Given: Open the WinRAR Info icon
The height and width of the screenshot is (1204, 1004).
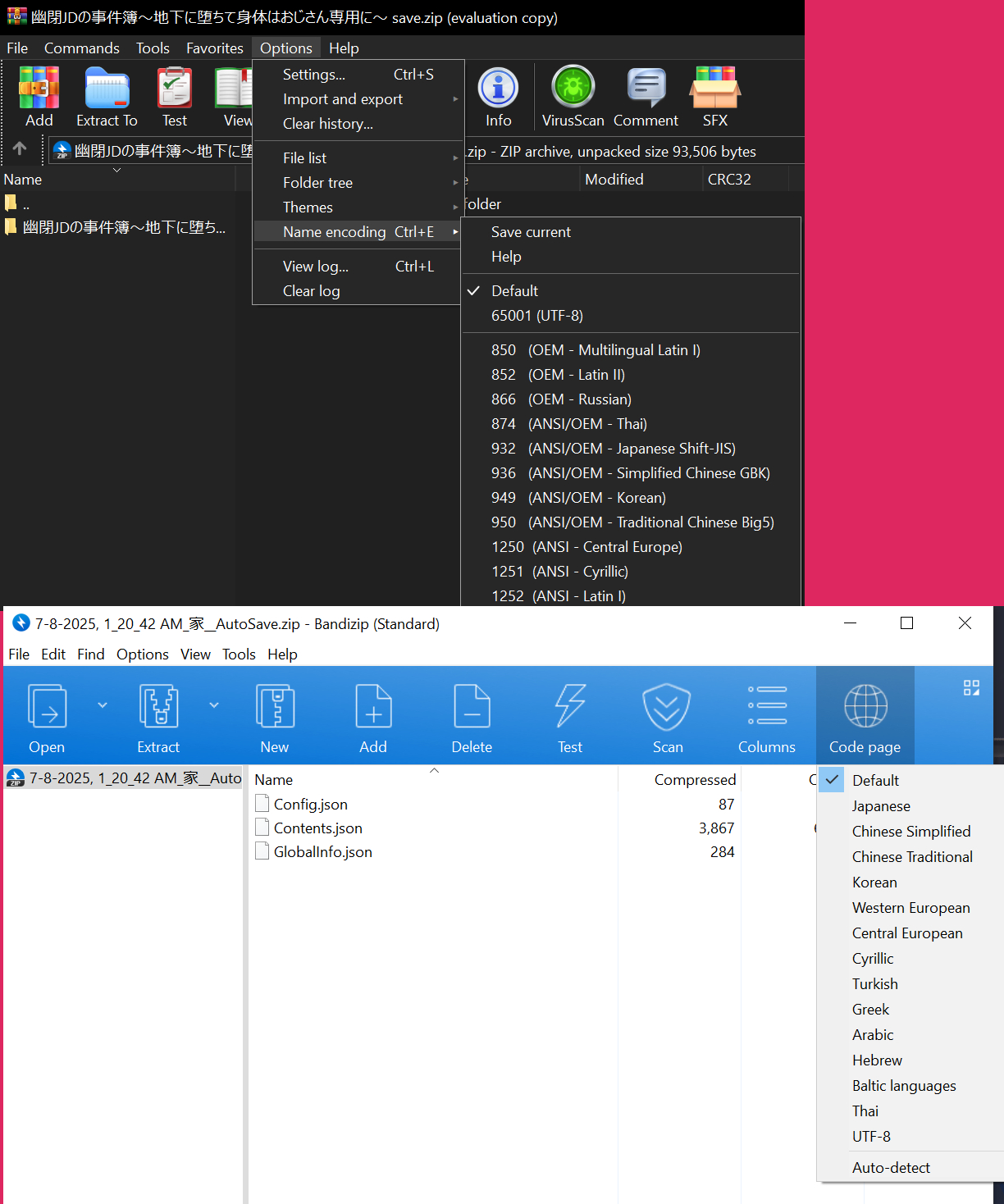Looking at the screenshot, I should point(498,87).
